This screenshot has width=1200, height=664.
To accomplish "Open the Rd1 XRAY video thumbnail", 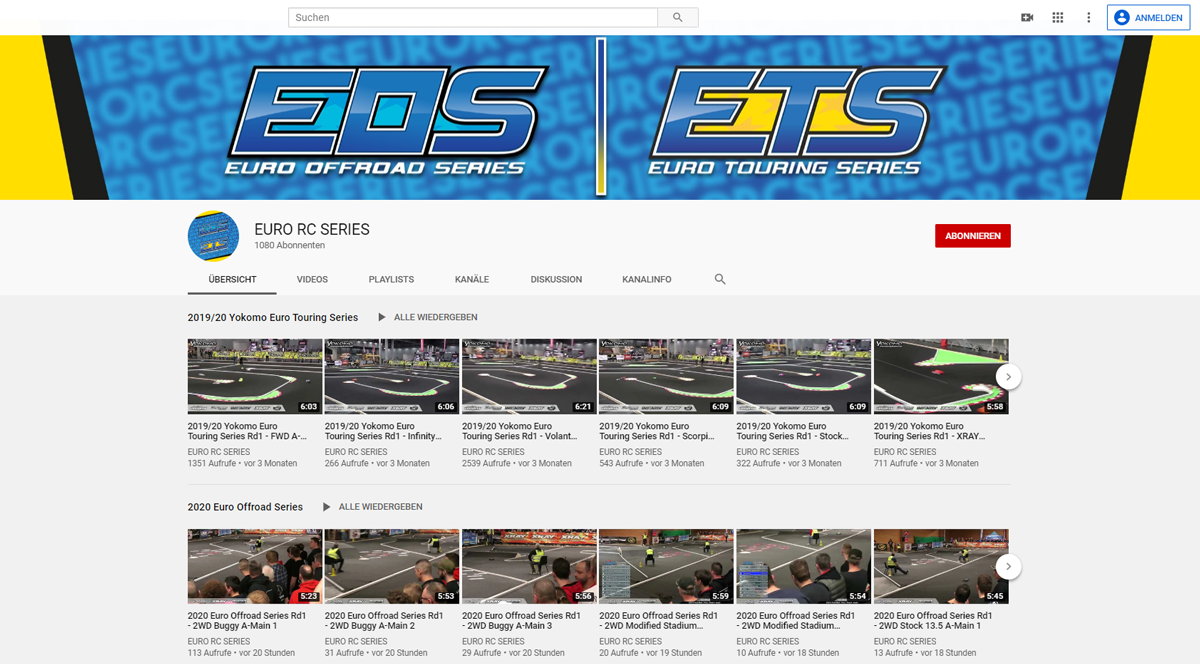I will pos(941,376).
